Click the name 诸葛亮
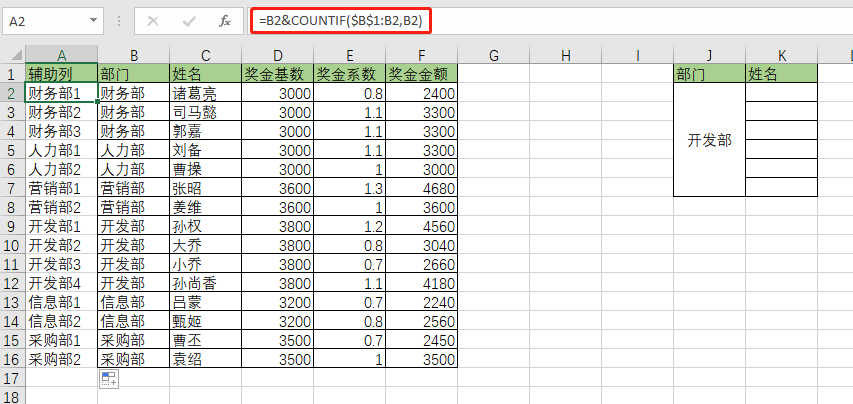 point(194,94)
